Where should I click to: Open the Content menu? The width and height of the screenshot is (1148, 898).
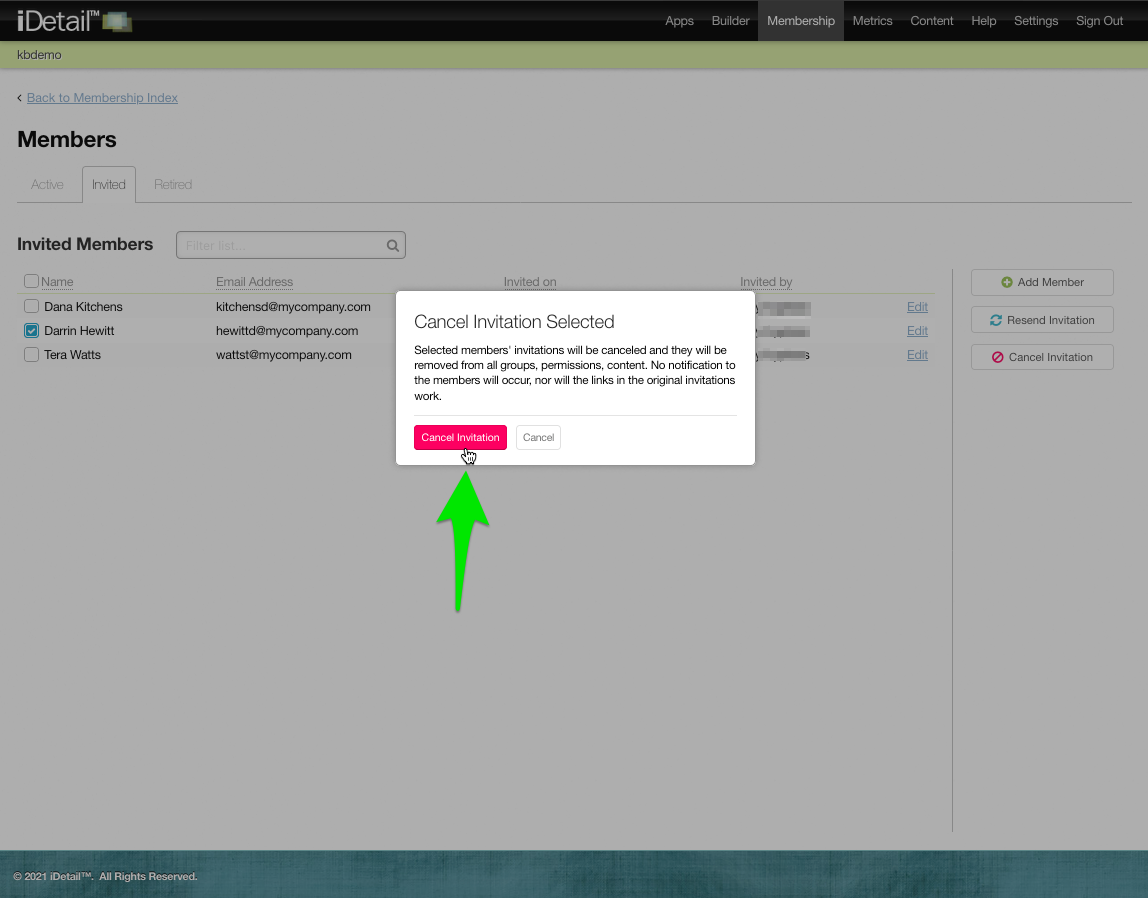931,20
